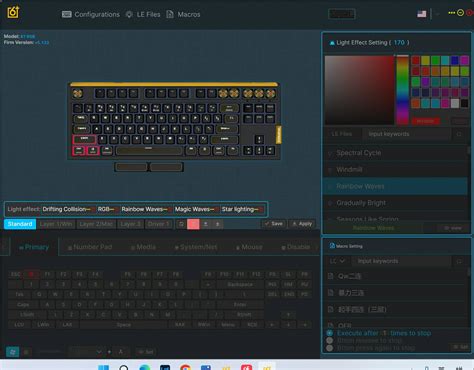Pick the white color swatch
Screen dimensions: 474x370
click(455, 103)
